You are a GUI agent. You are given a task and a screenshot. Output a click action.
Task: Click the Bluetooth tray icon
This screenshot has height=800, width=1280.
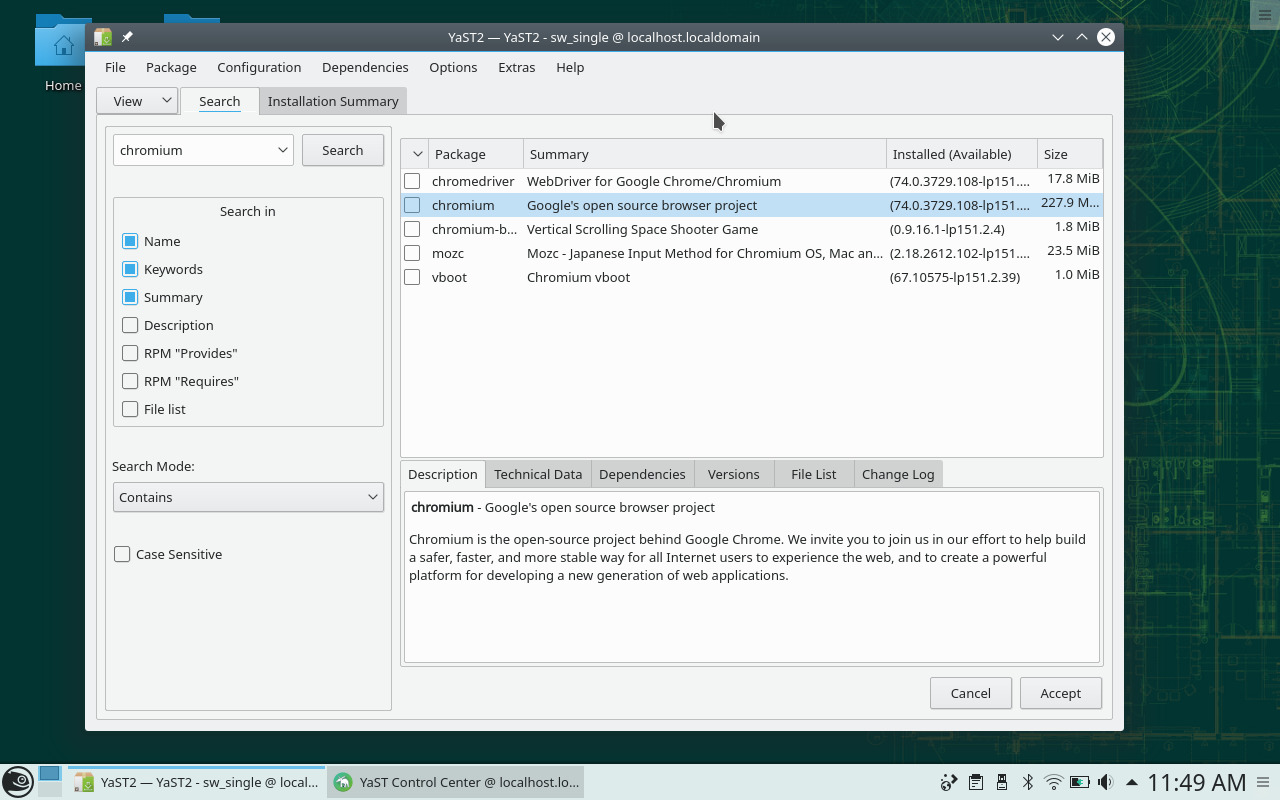(1027, 782)
